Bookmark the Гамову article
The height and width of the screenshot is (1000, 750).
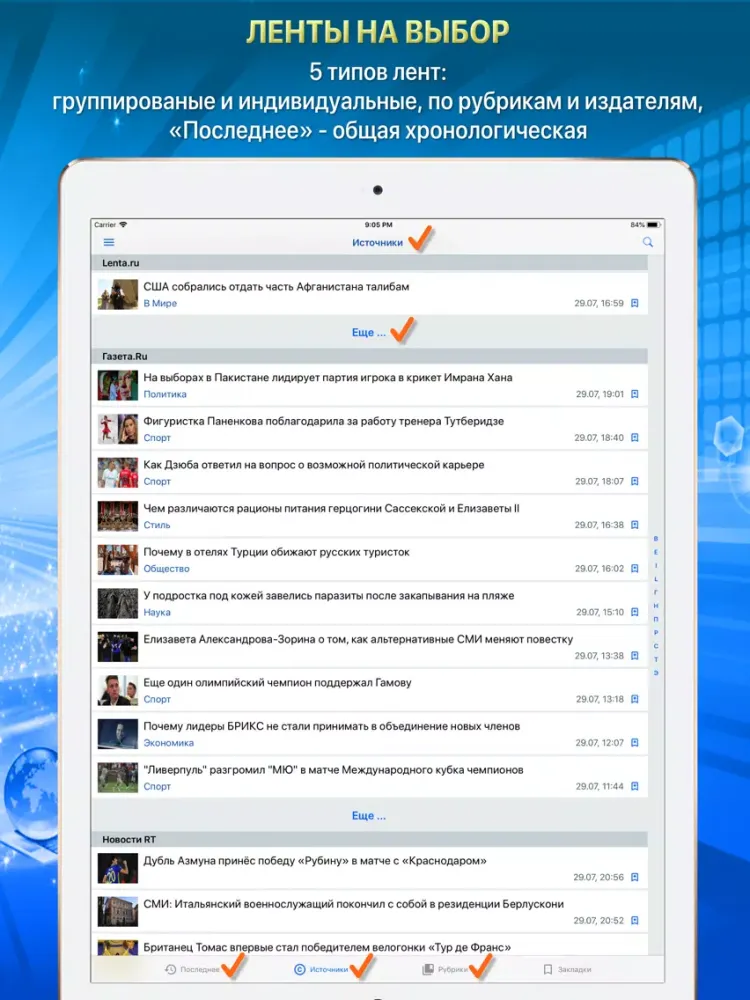point(635,699)
